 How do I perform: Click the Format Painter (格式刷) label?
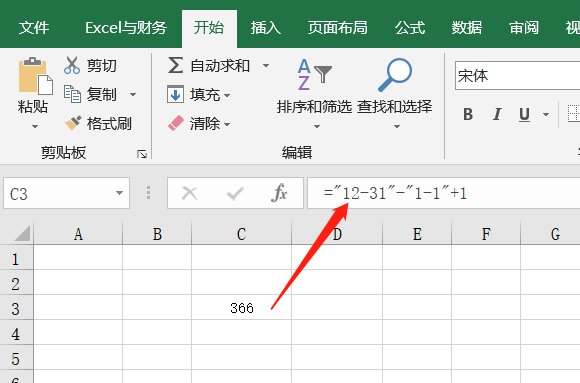click(109, 124)
